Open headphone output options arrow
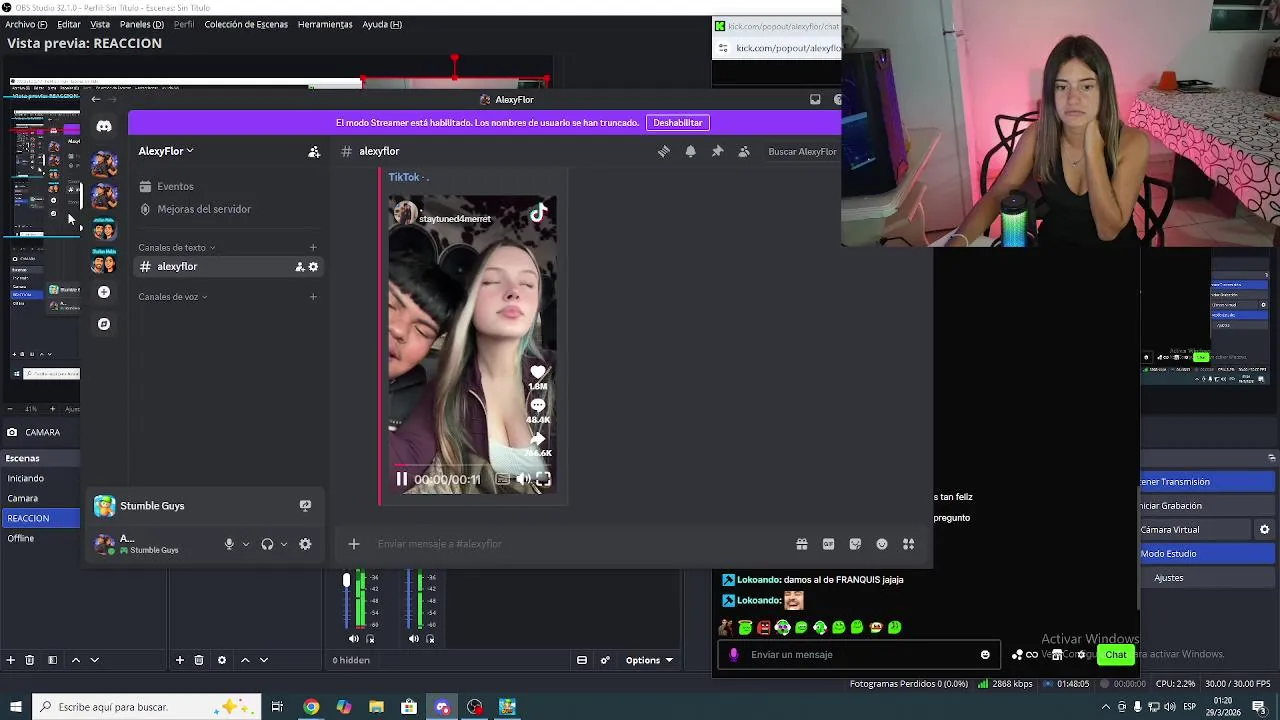This screenshot has width=1280, height=720. (x=283, y=544)
